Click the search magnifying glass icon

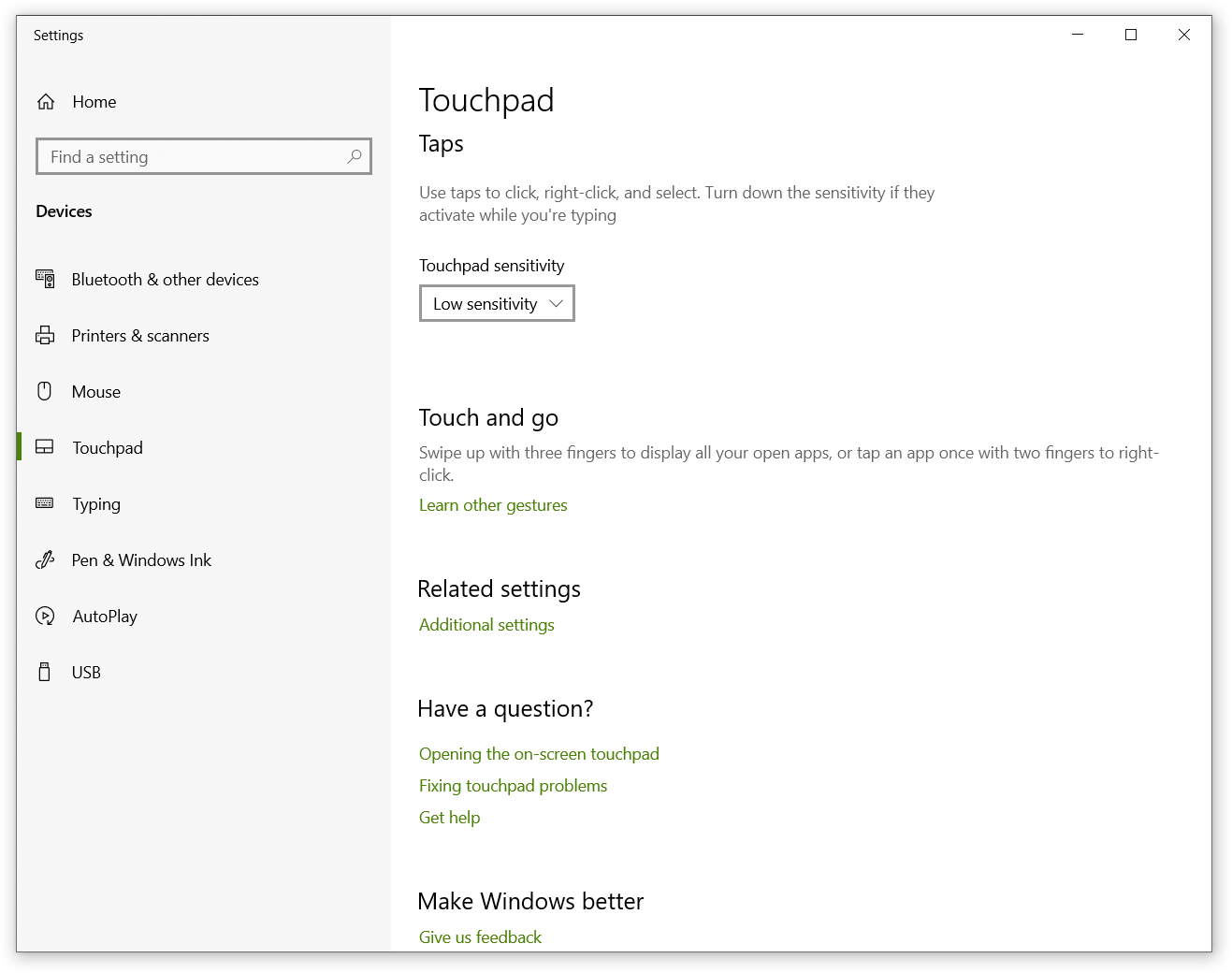pyautogui.click(x=355, y=156)
